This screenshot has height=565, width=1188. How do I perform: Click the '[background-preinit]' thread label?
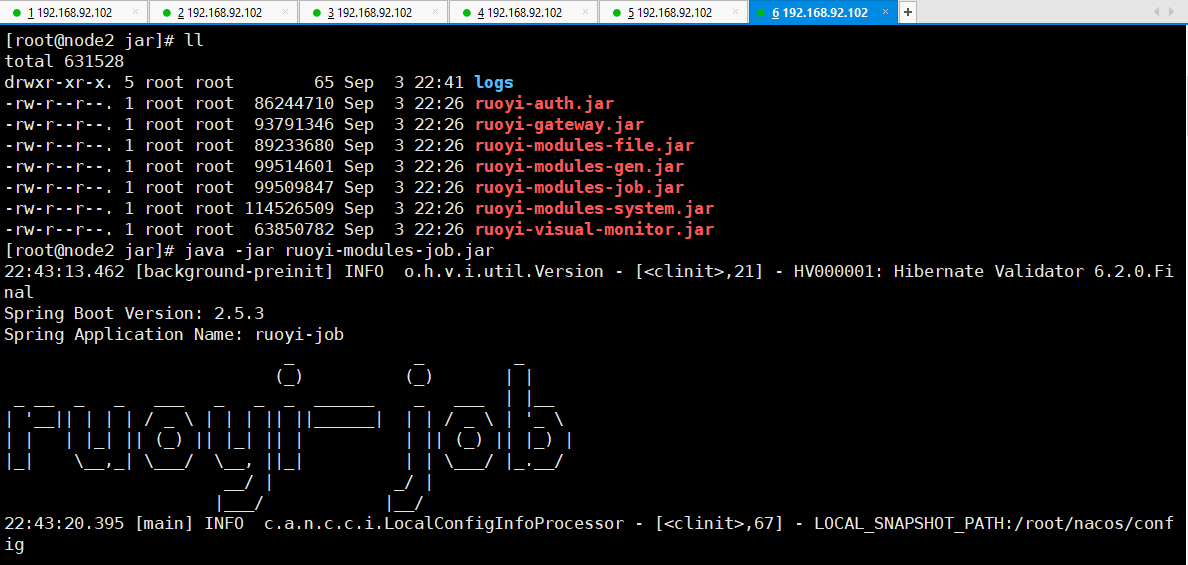[x=234, y=271]
